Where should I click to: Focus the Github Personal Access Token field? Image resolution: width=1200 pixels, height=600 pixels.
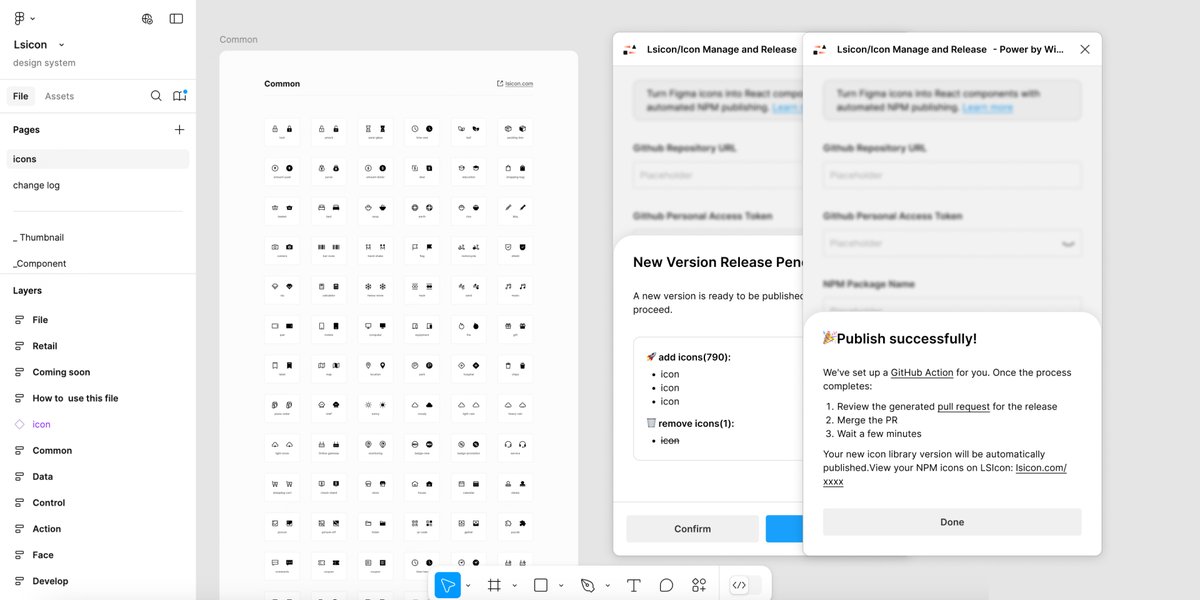(952, 243)
